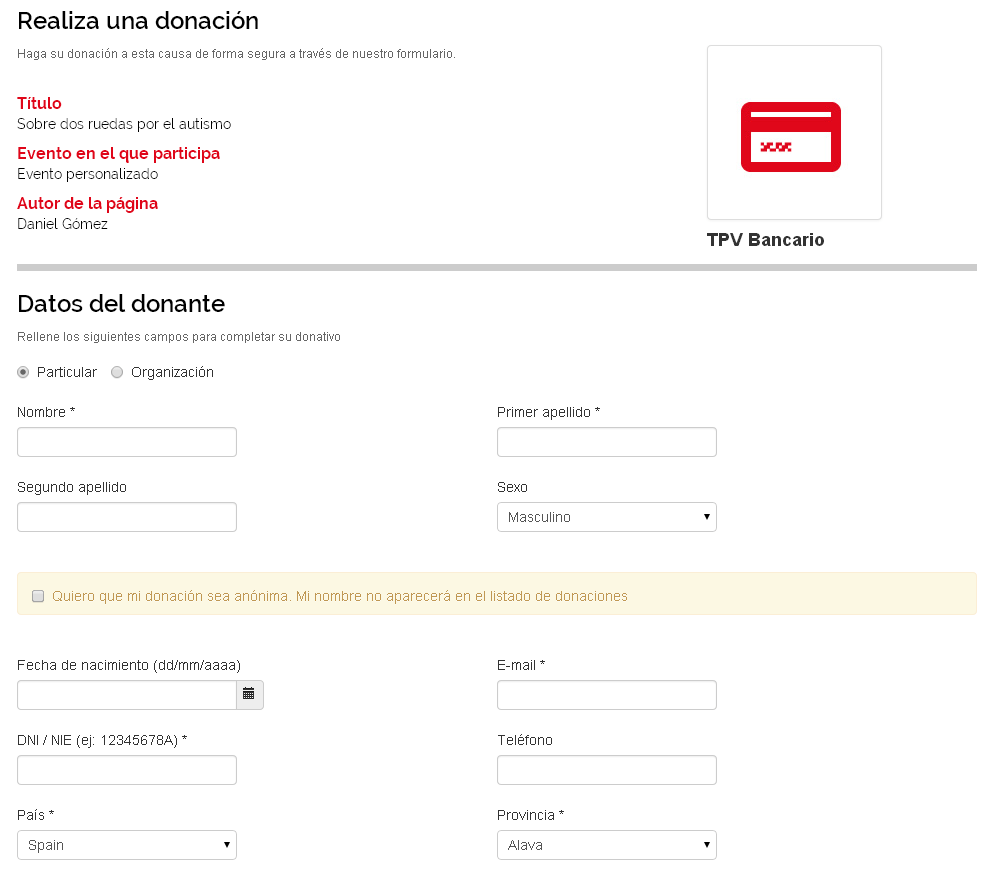This screenshot has height=875, width=990.
Task: Click the Primer apellido input field
Action: click(606, 442)
